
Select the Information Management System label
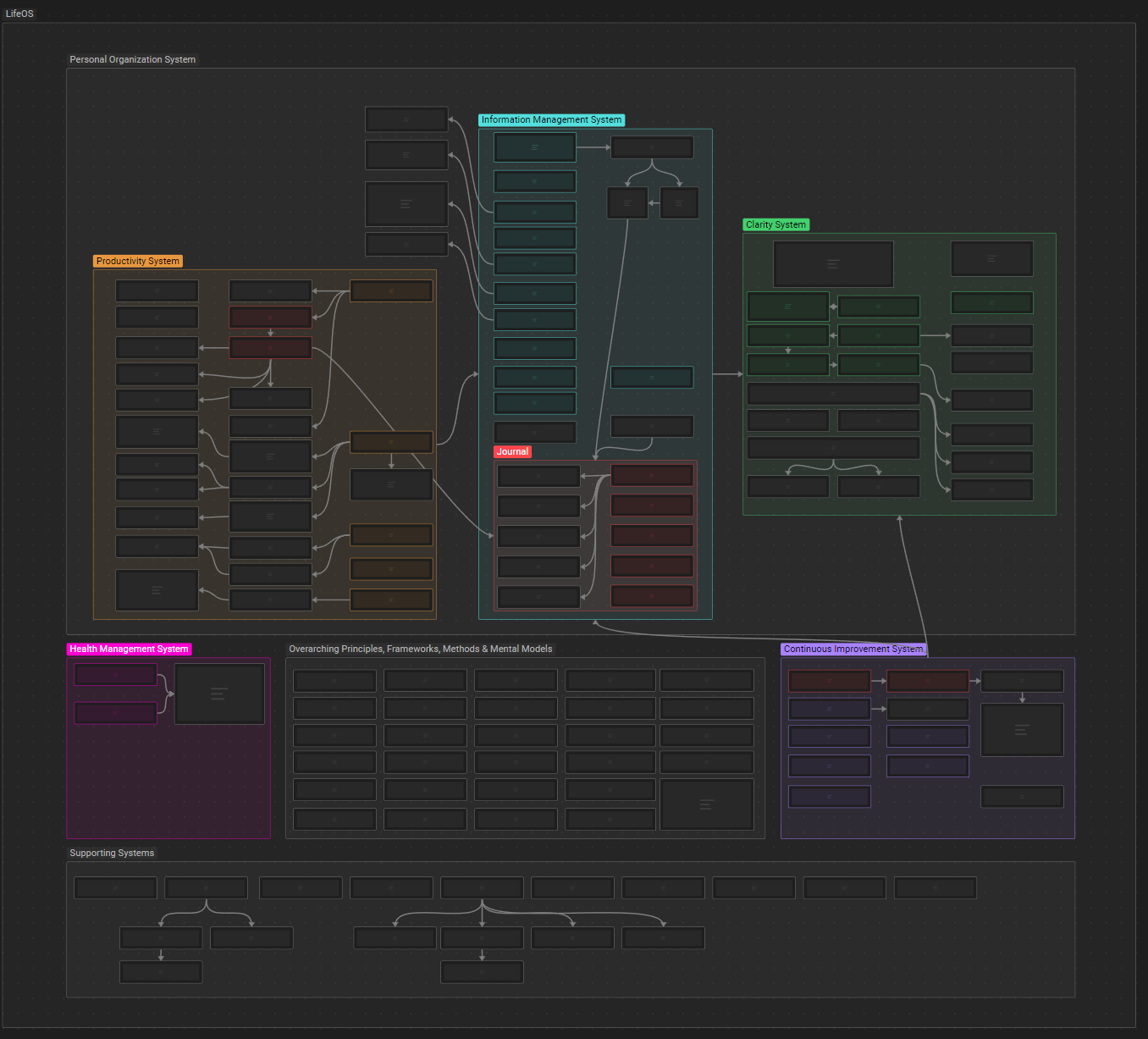pos(551,120)
